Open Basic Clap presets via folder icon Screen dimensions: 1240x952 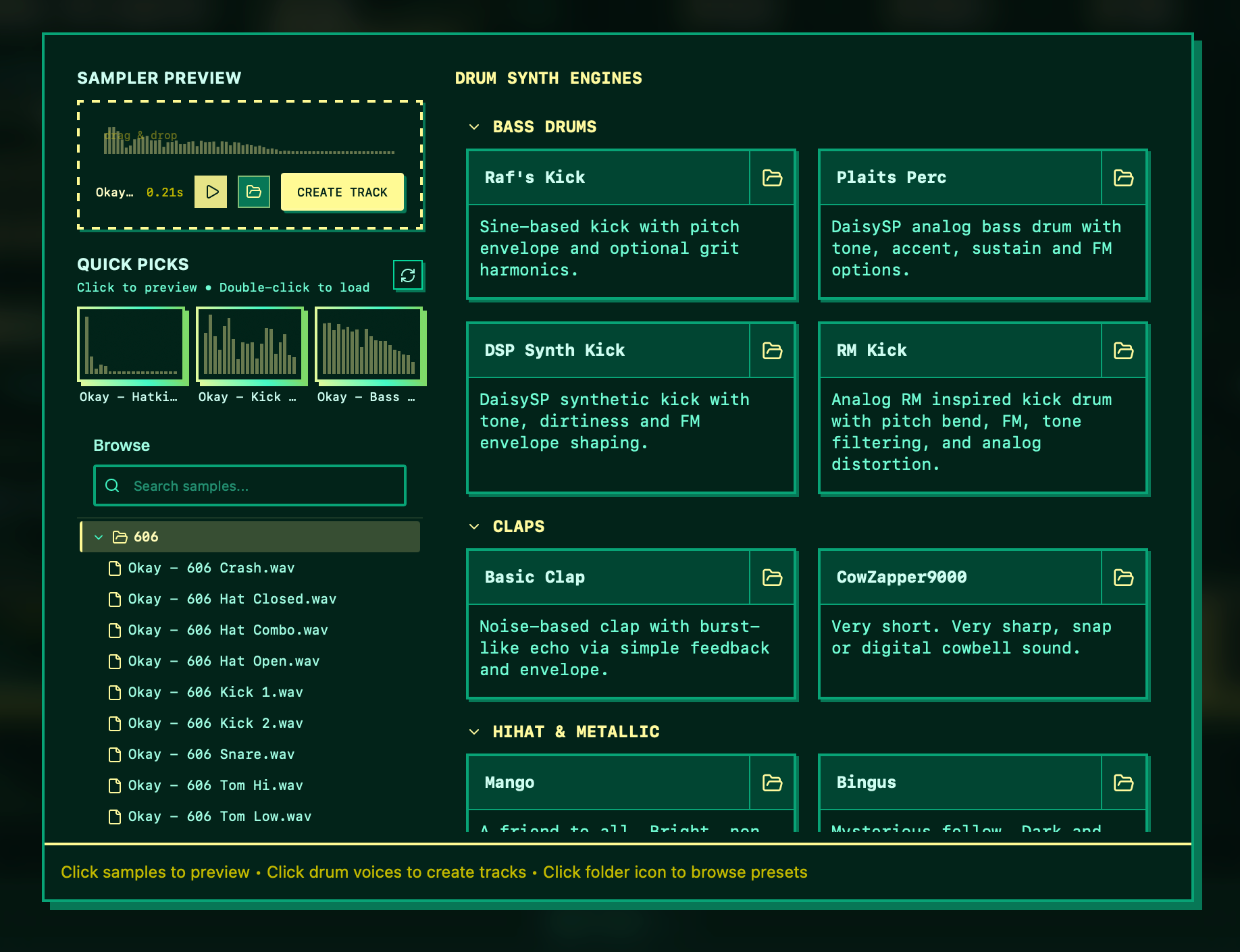coord(772,577)
